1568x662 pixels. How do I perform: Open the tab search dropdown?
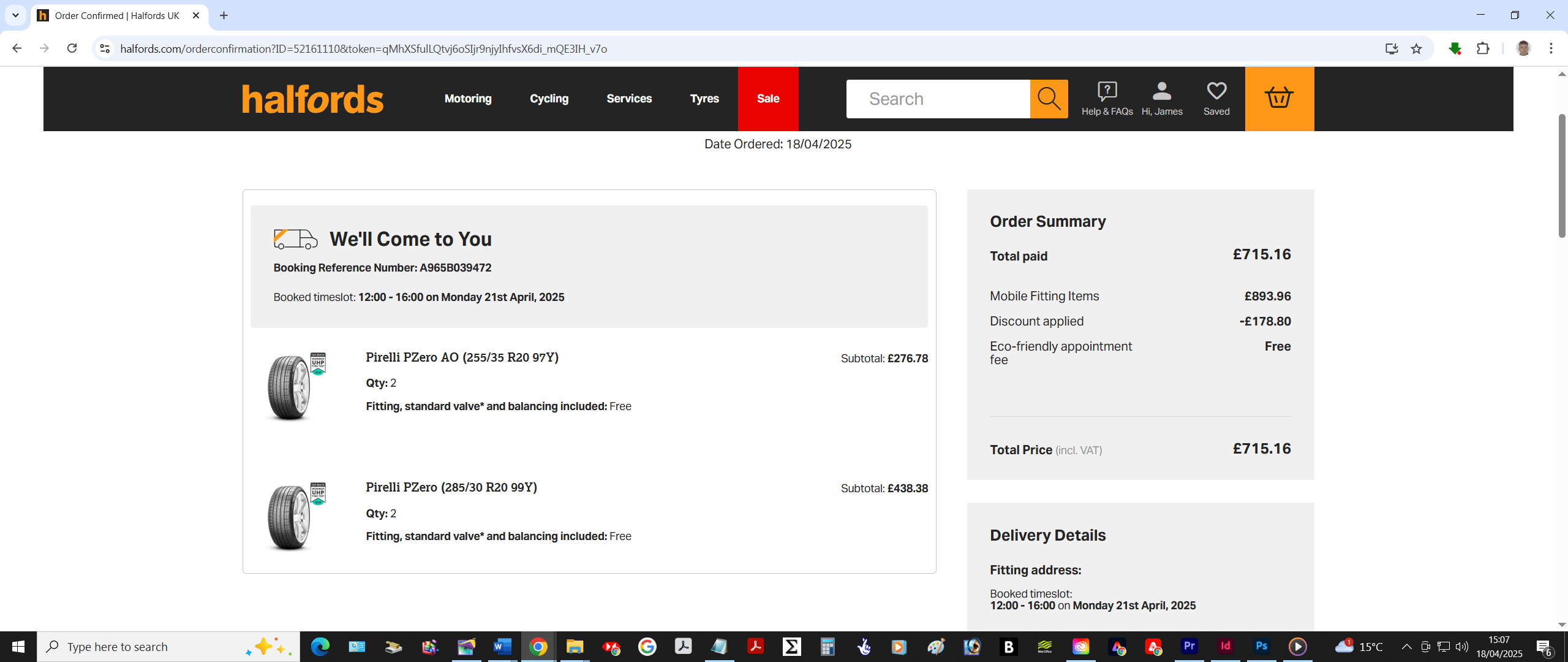click(x=15, y=15)
